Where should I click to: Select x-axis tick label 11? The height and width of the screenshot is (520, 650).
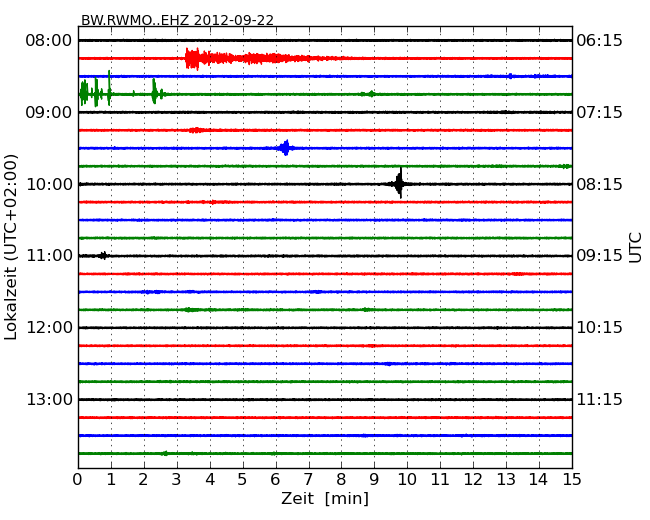440,479
